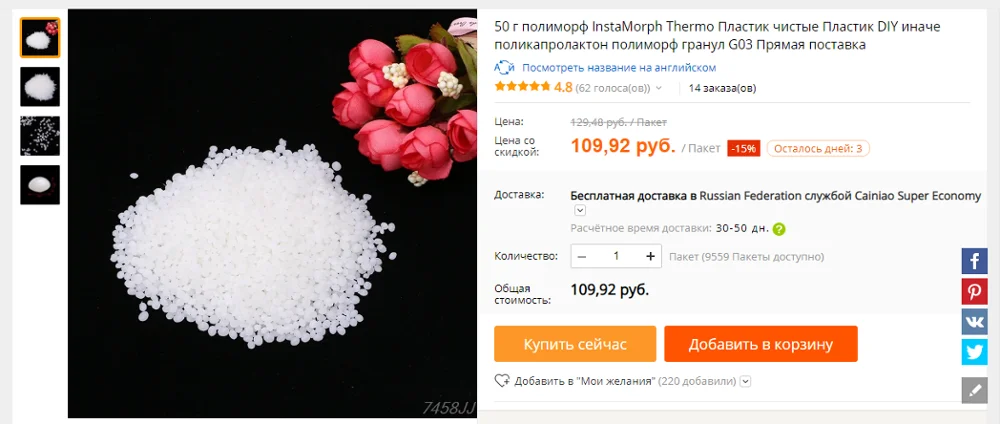Expand delivery method dropdown
The height and width of the screenshot is (424, 1000).
point(580,210)
